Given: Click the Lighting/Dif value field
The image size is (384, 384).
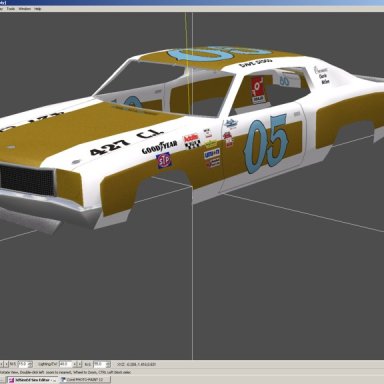Looking at the screenshot, I should coord(65,364).
